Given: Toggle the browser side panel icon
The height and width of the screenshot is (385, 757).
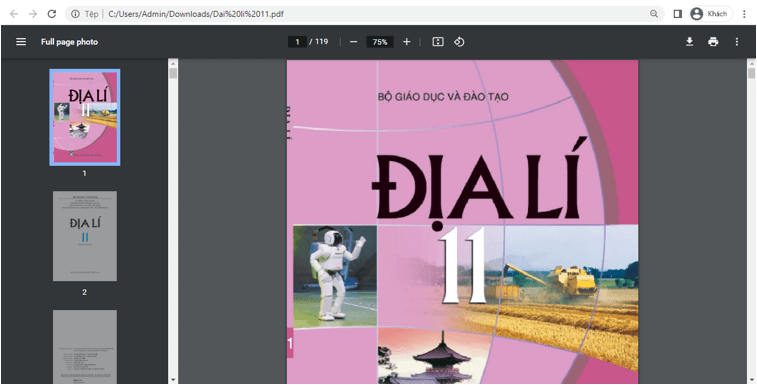Looking at the screenshot, I should click(677, 14).
